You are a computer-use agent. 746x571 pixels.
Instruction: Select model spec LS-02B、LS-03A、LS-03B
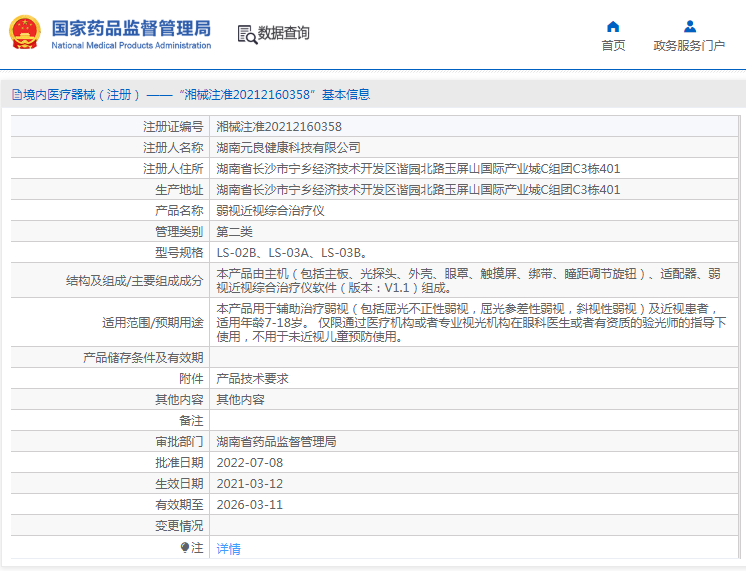[291, 252]
